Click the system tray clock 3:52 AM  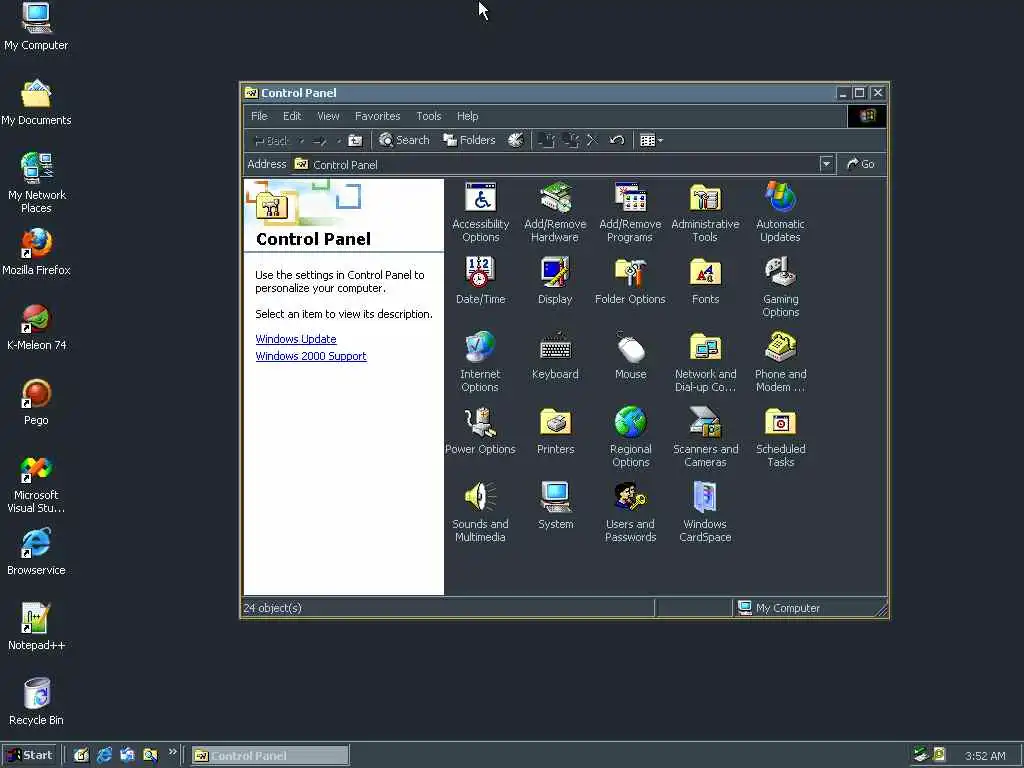click(985, 756)
